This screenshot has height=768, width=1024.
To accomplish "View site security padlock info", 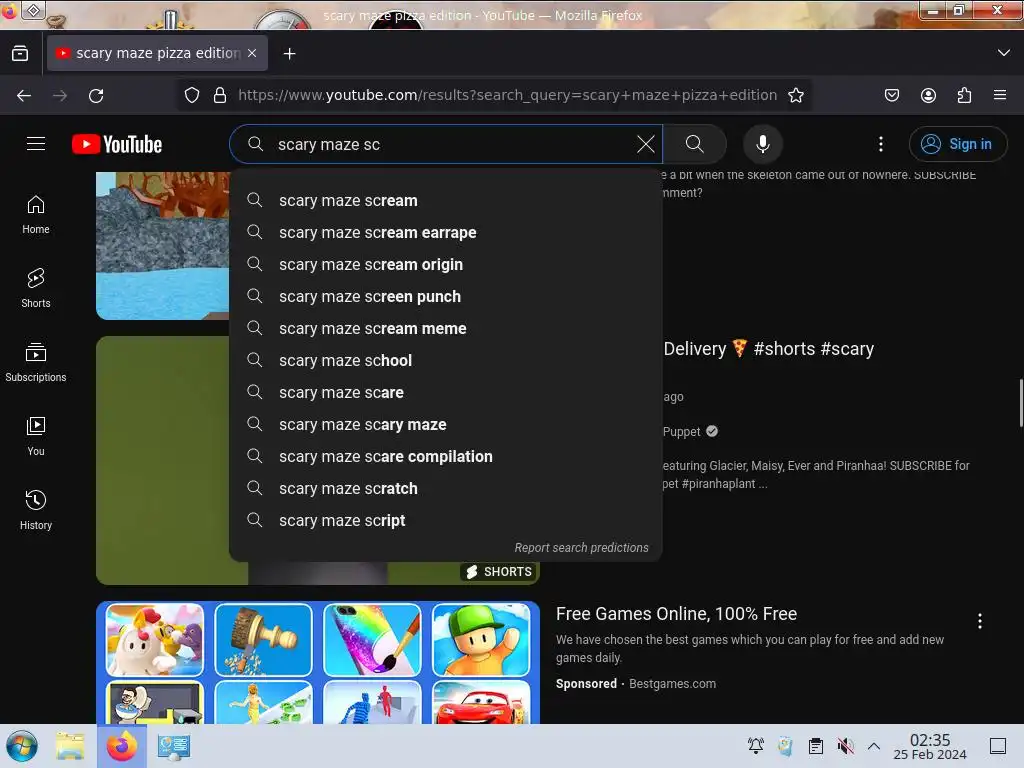I will point(220,95).
